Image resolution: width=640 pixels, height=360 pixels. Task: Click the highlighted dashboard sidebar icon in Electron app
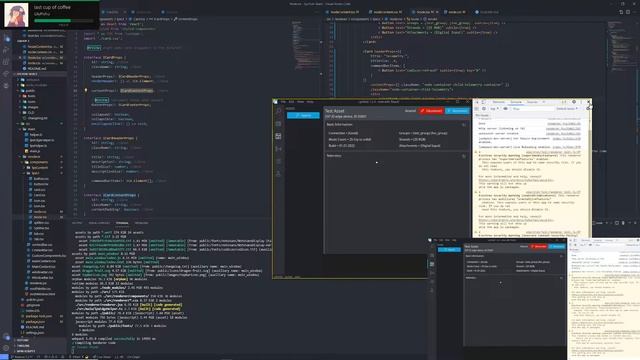(278, 136)
